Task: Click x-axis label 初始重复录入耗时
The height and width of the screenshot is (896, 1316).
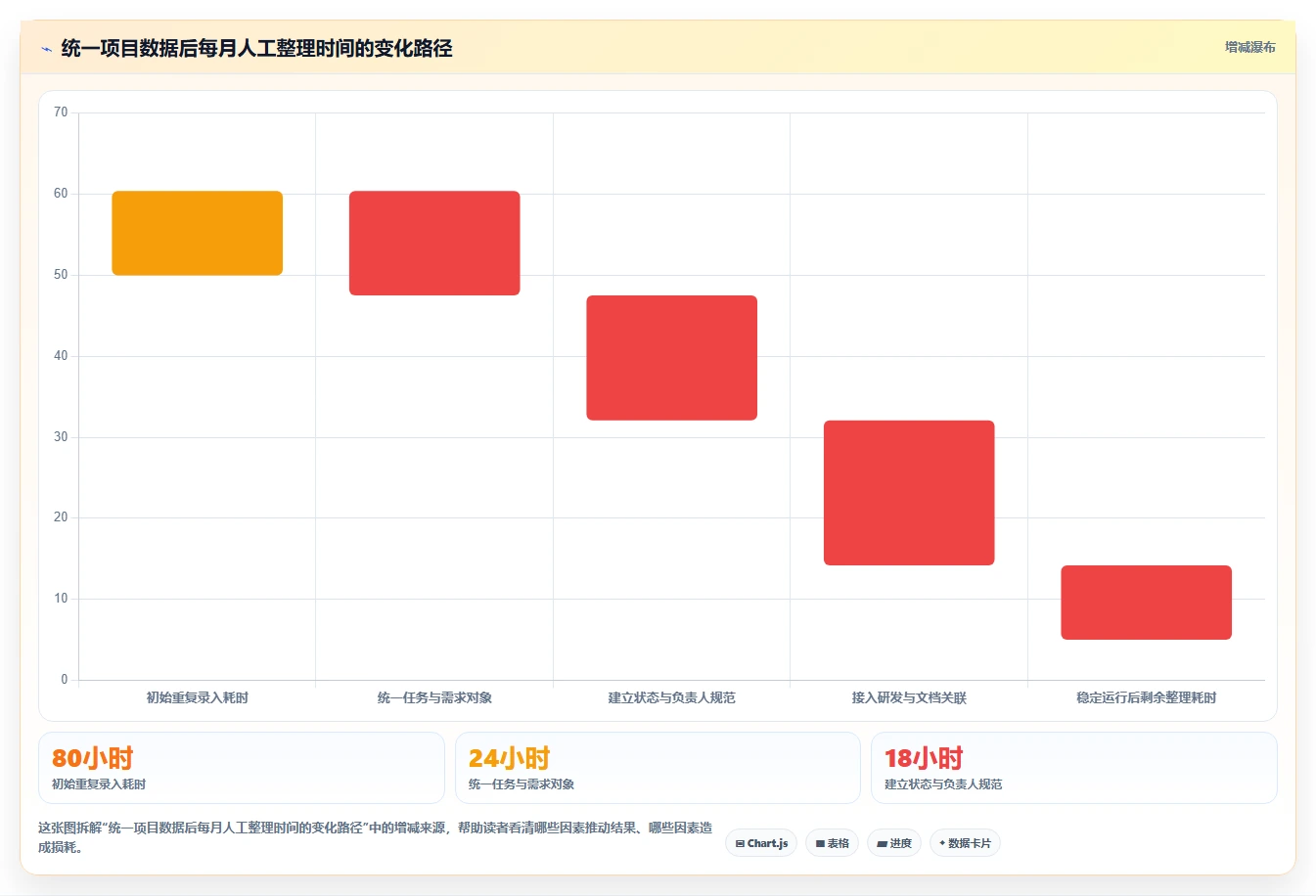Action: click(198, 697)
